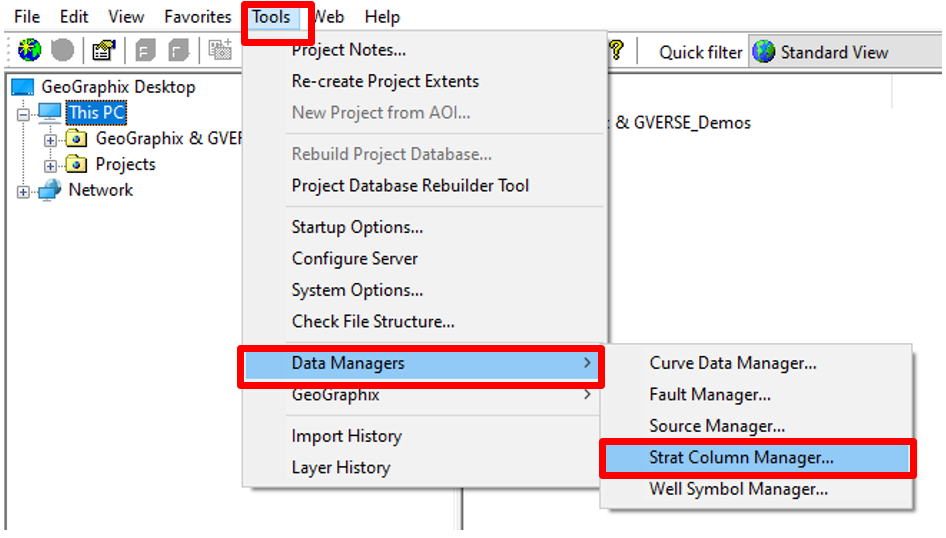Select Project Database Rebuilder Tool

pyautogui.click(x=410, y=186)
